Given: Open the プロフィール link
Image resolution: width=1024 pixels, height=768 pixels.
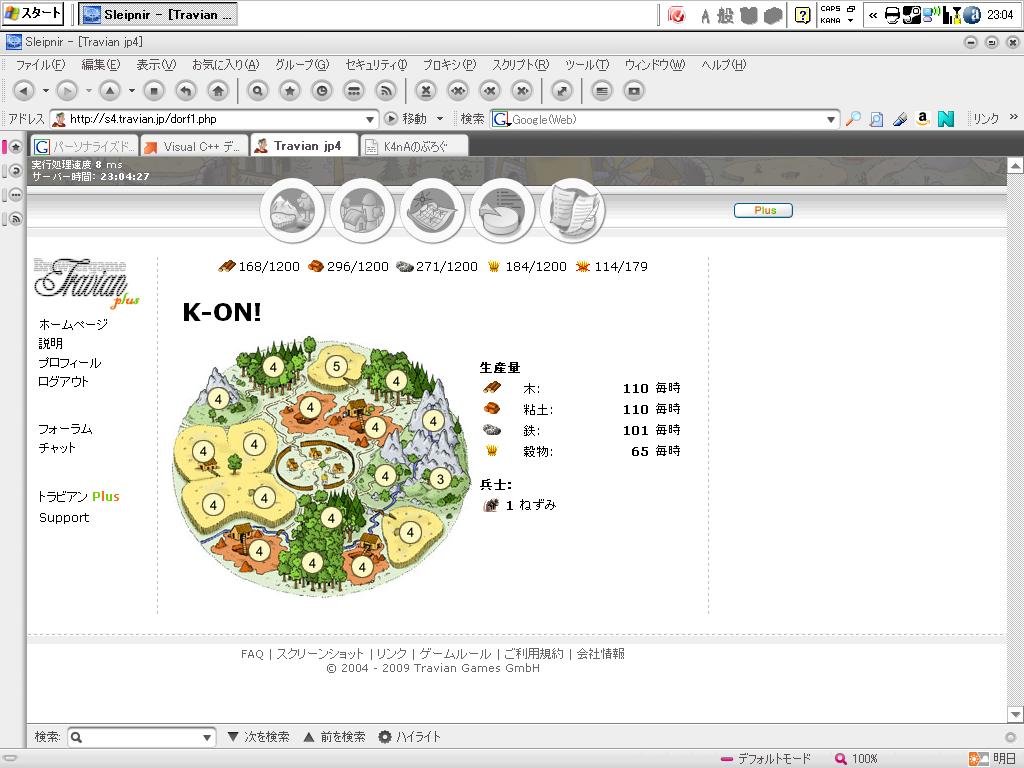Looking at the screenshot, I should point(69,362).
